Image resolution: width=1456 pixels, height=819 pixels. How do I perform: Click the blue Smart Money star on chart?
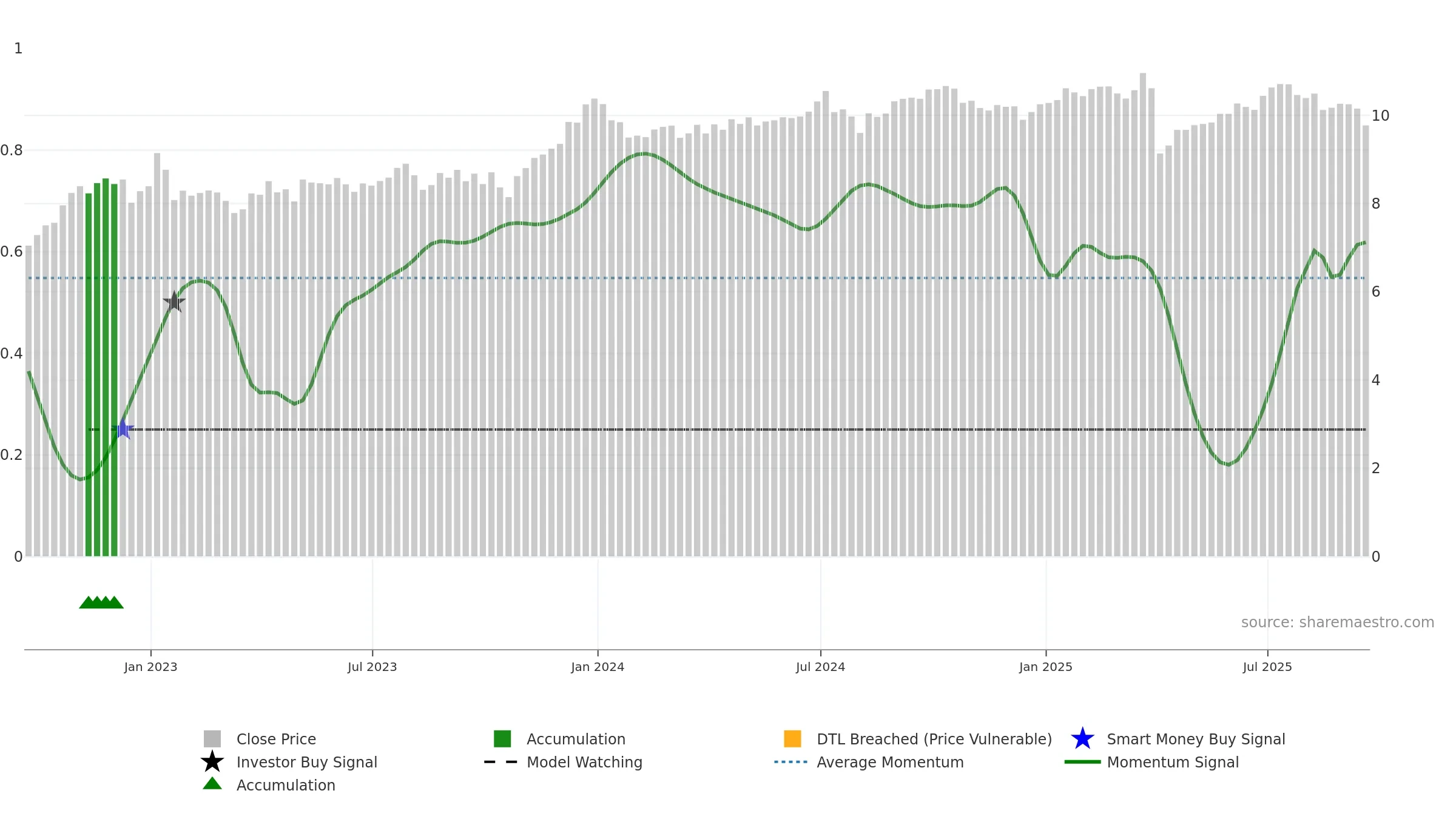123,429
